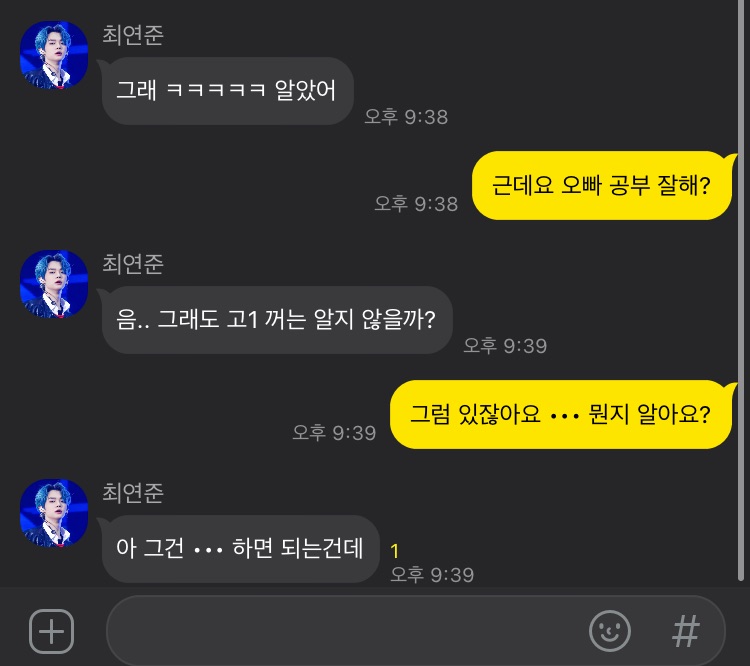This screenshot has width=750, height=666.
Task: Click the 최연준 name above the 고1 message
Action: click(x=133, y=264)
